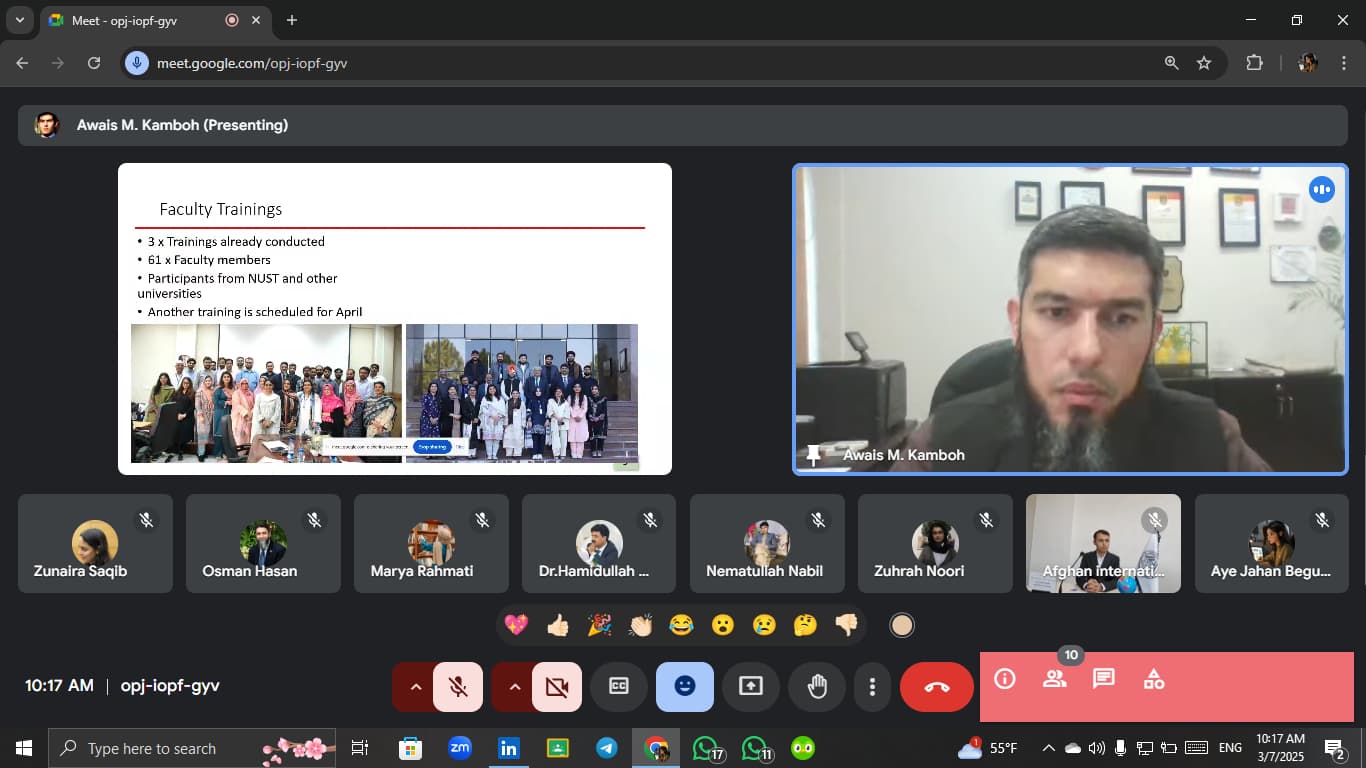
Task: Click the Present now screen share icon
Action: (x=751, y=687)
